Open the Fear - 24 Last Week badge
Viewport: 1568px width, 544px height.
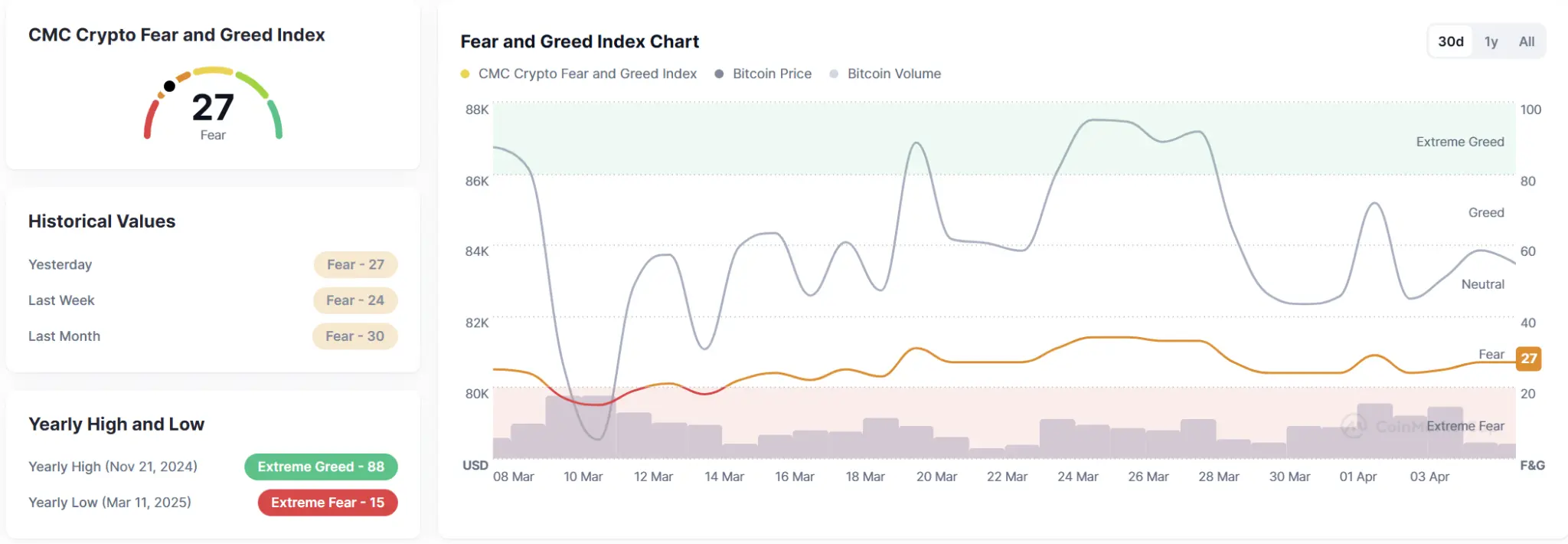pos(356,300)
